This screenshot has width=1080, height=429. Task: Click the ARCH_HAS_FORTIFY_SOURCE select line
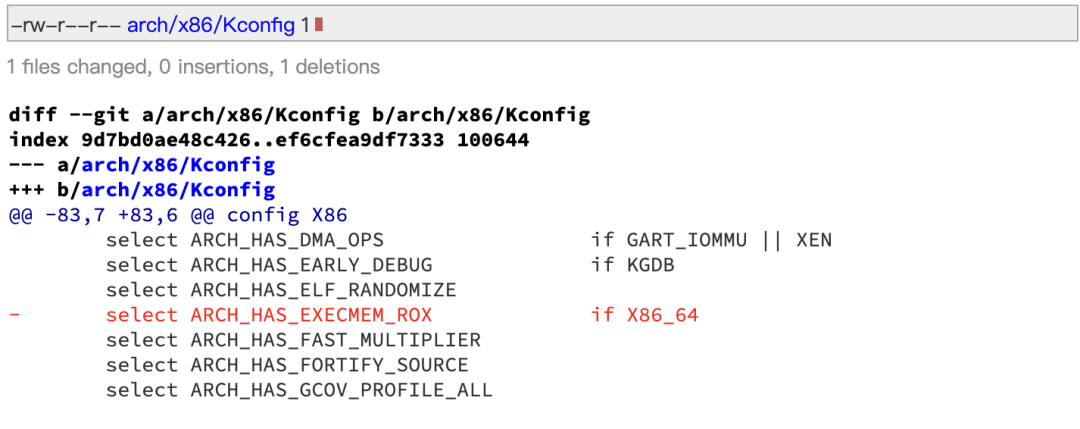[287, 365]
